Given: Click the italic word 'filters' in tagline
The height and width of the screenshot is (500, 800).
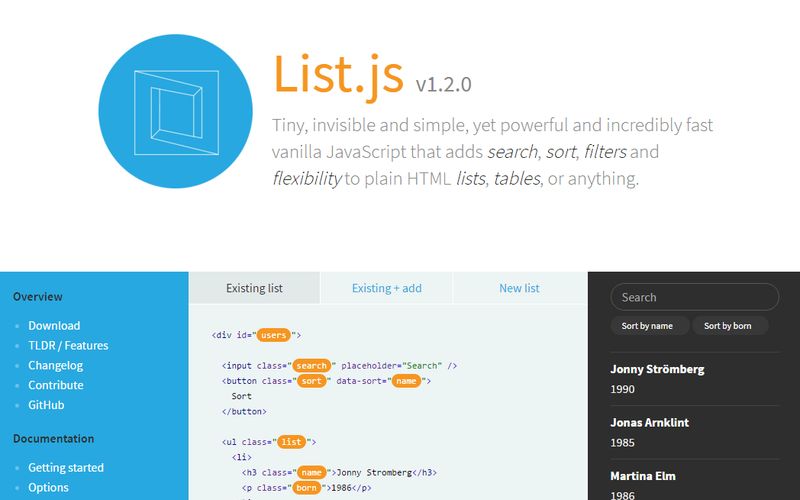Looking at the screenshot, I should tap(605, 152).
